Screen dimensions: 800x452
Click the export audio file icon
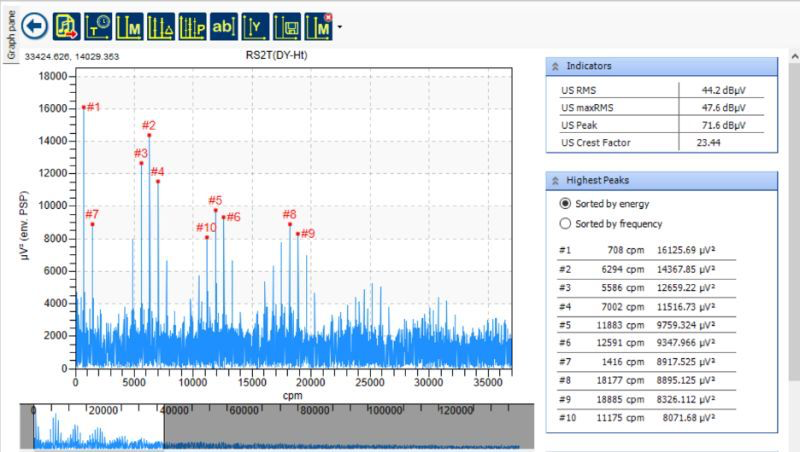tap(66, 27)
